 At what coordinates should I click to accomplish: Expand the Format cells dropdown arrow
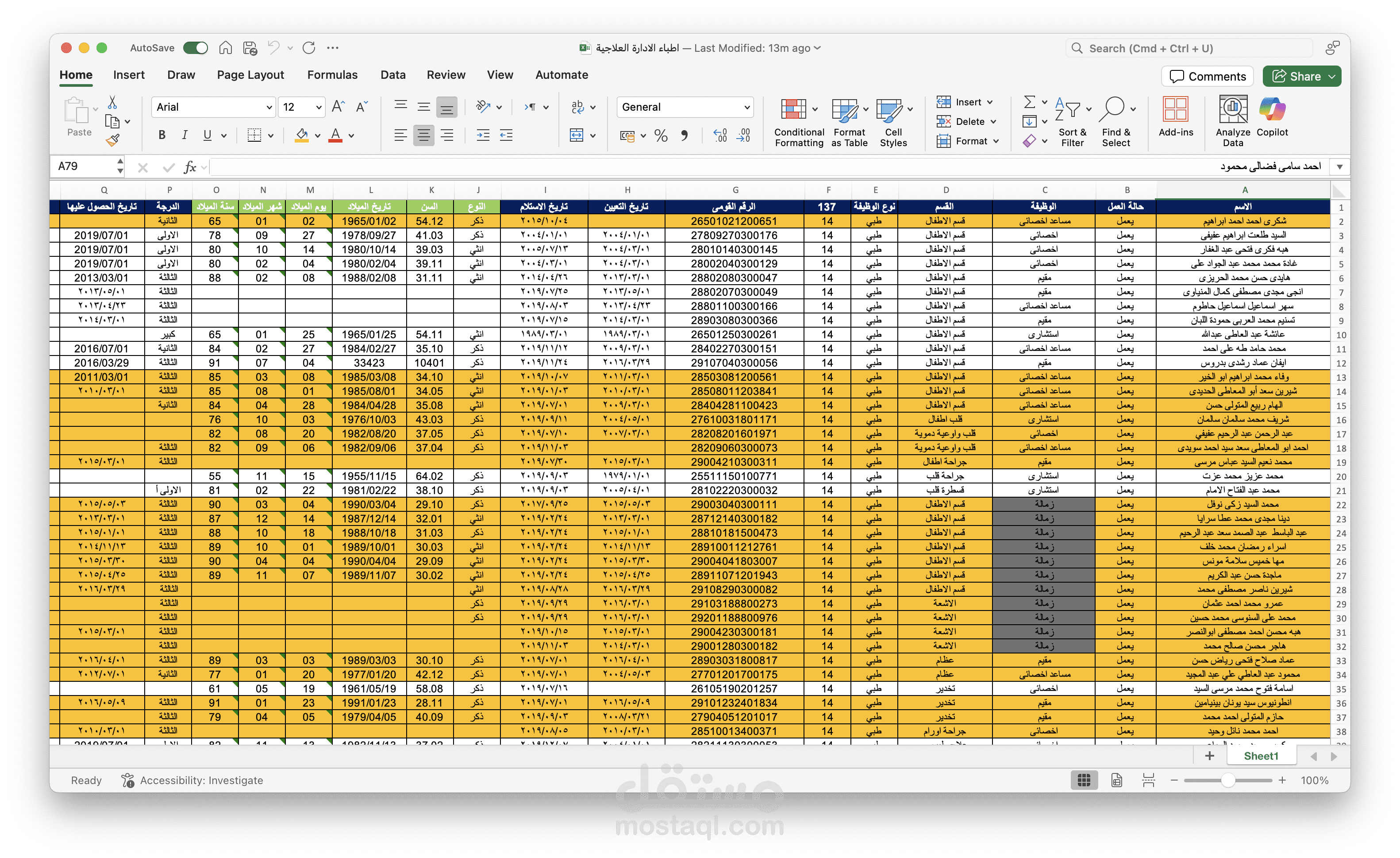[996, 141]
